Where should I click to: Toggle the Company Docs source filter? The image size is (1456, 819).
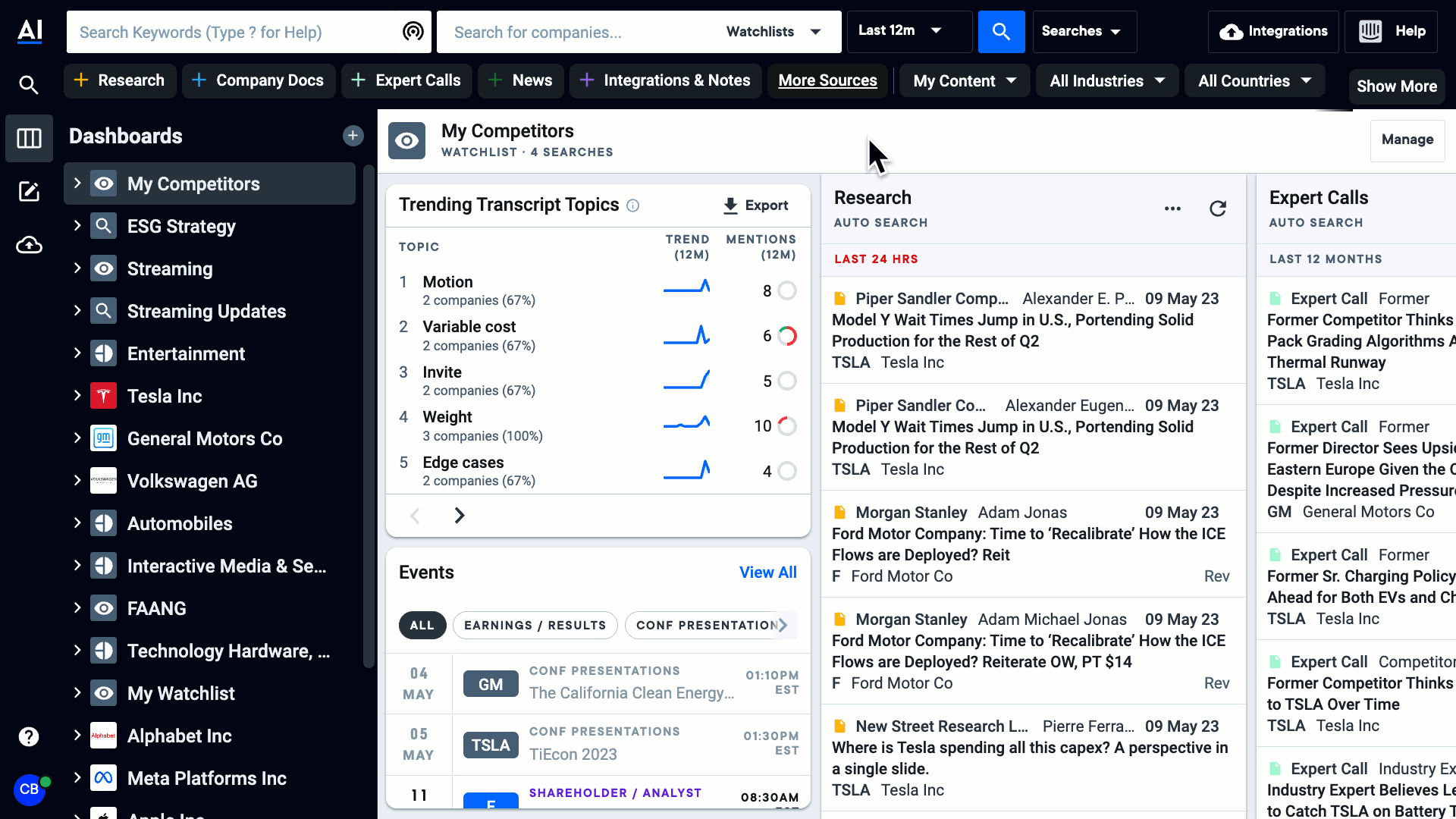(259, 80)
